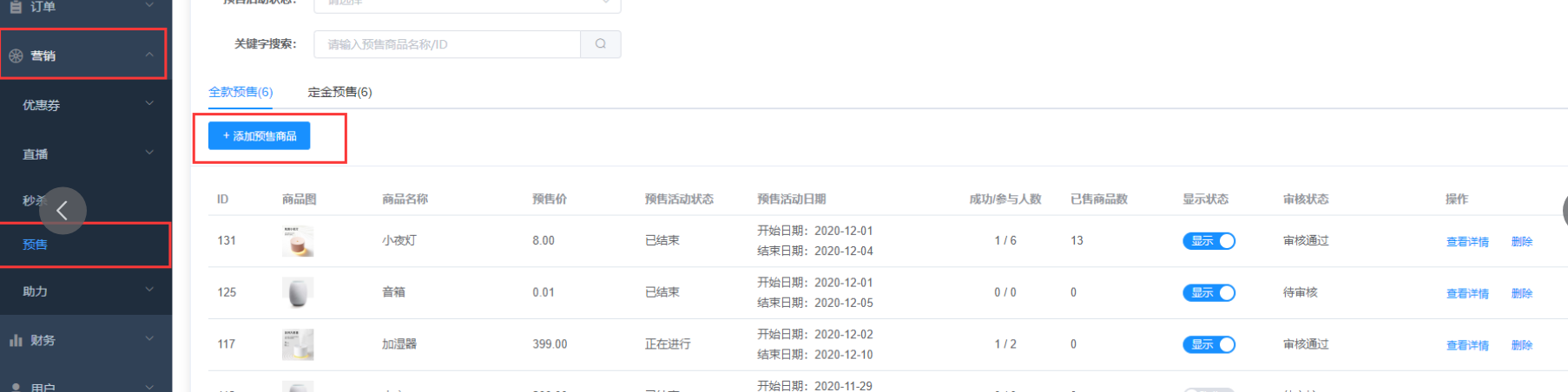Toggle display switch for product 131

(1209, 241)
